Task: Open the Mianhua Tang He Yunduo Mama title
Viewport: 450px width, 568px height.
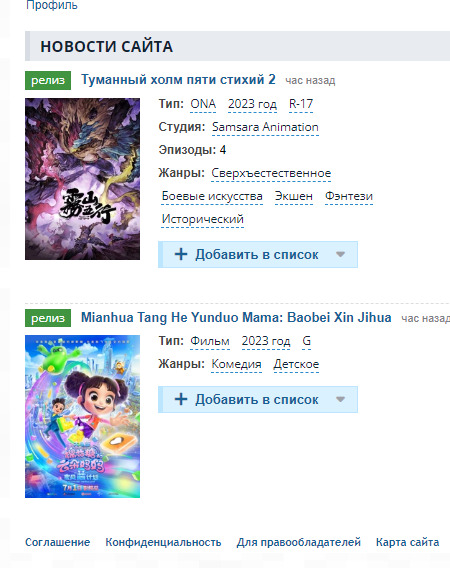Action: 236,318
